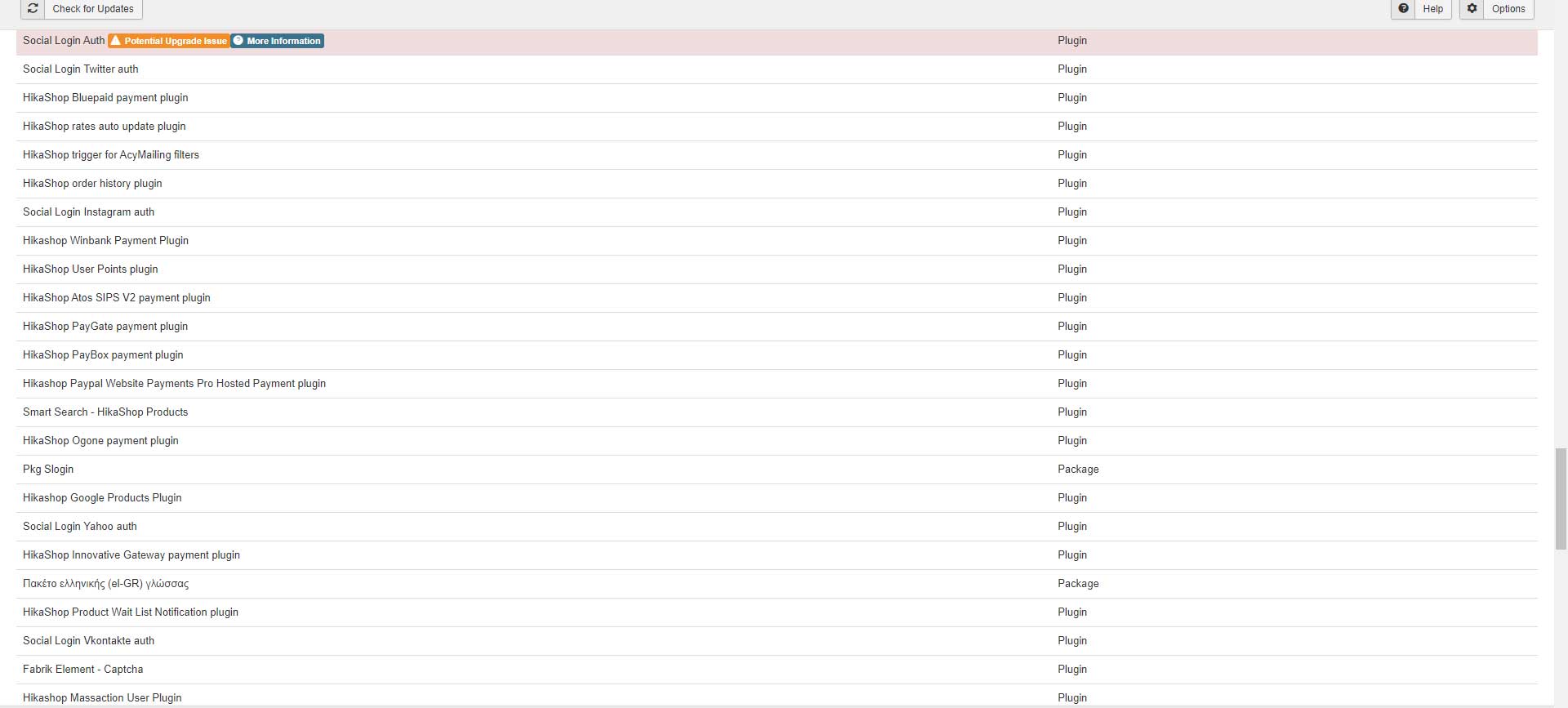The height and width of the screenshot is (708, 1568).
Task: Click Plugin type of Social Login Auth row
Action: coord(1072,40)
